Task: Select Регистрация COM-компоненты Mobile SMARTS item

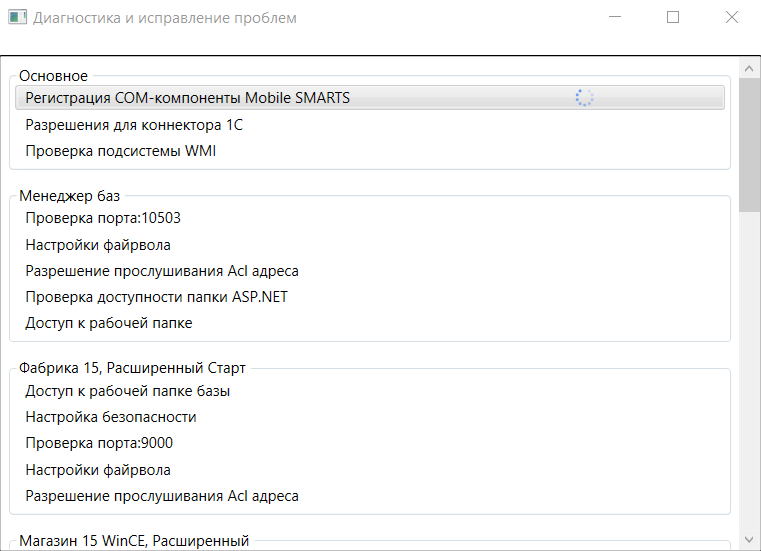Action: point(370,98)
